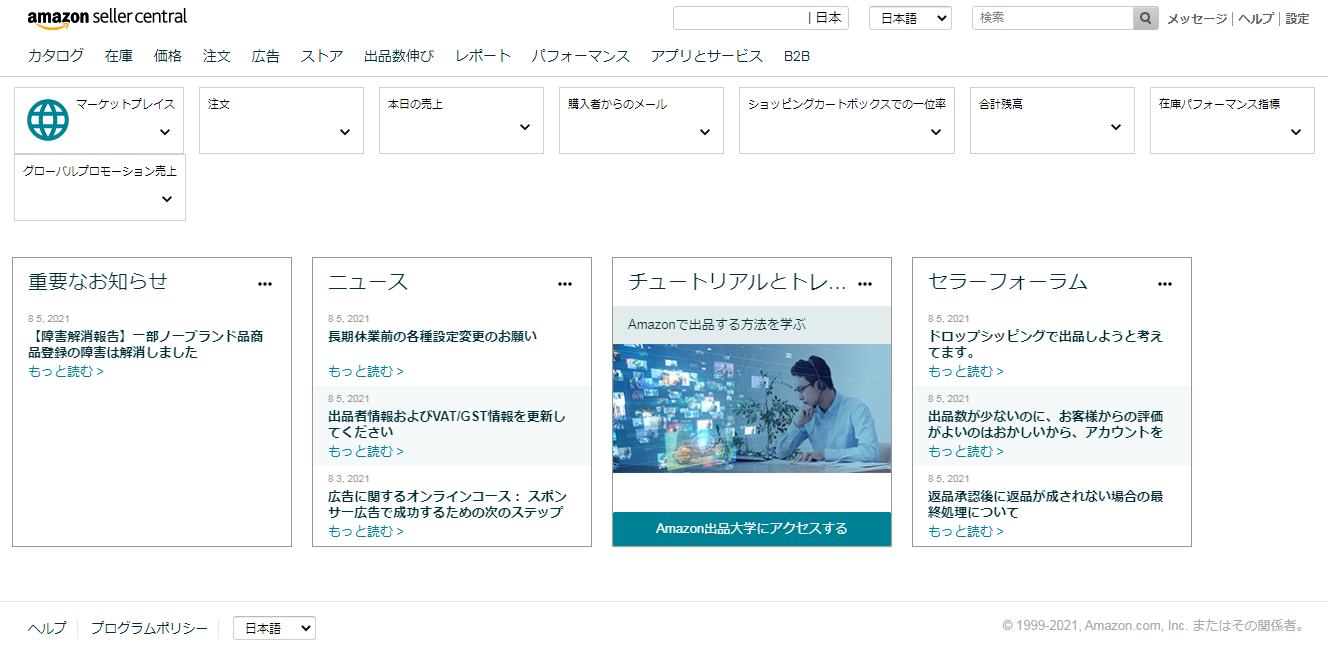
Task: Click the ニュース card title
Action: tap(368, 282)
